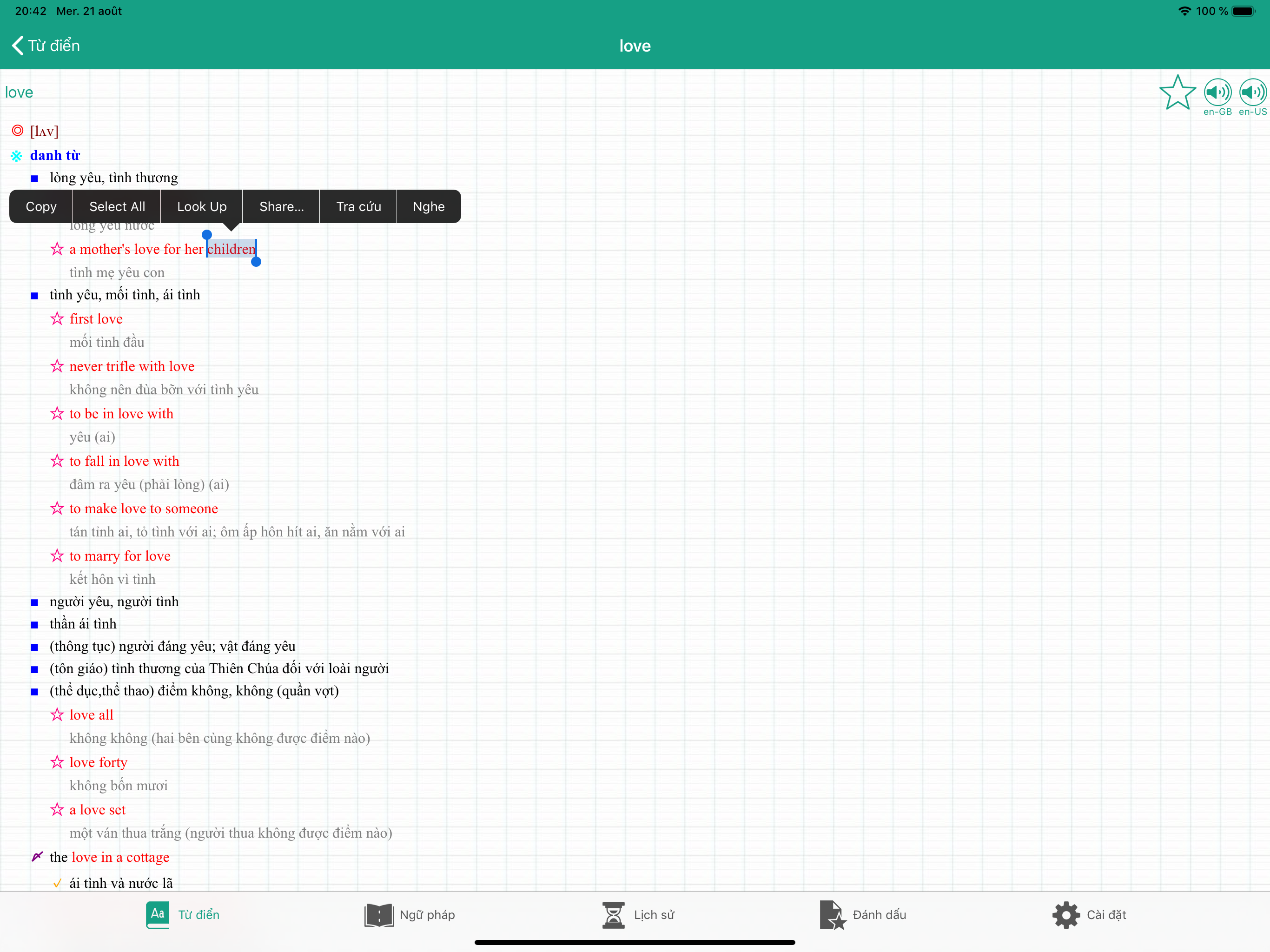Viewport: 1270px width, 952px height.
Task: Play en-GB pronunciation
Action: 1217,93
